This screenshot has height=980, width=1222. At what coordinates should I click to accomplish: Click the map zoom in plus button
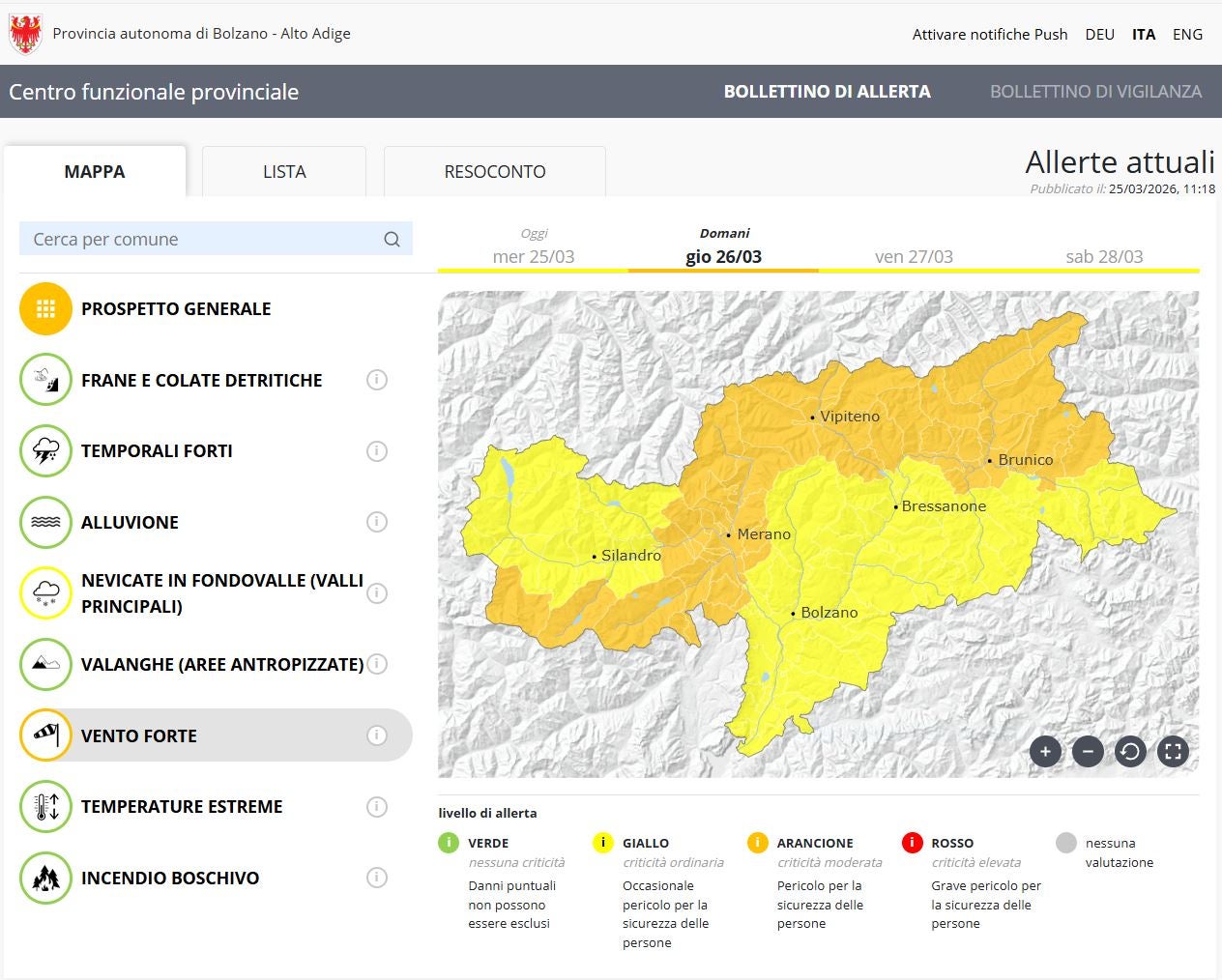click(1045, 751)
